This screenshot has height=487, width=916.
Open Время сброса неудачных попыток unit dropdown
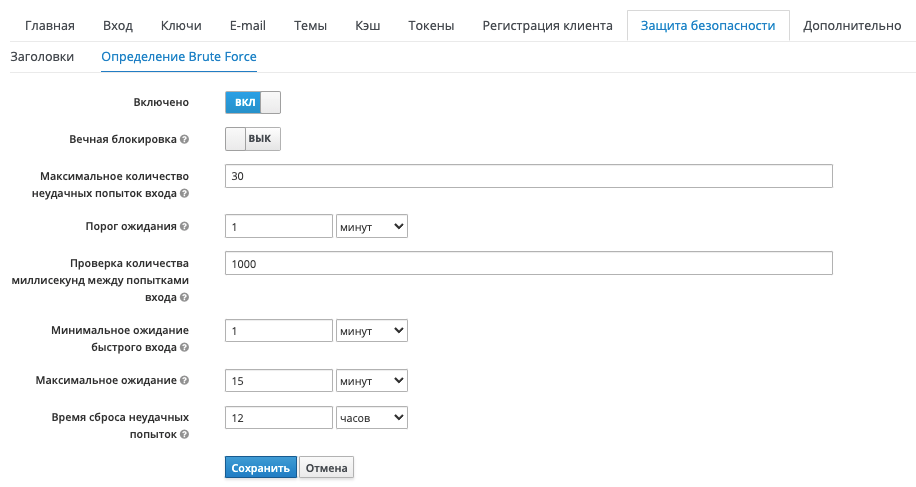pyautogui.click(x=372, y=417)
